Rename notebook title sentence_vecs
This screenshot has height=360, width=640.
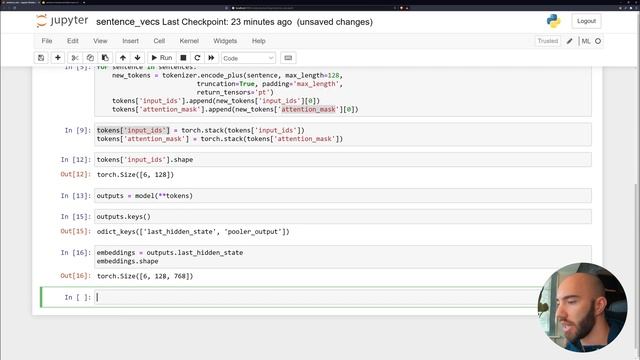click(x=128, y=22)
